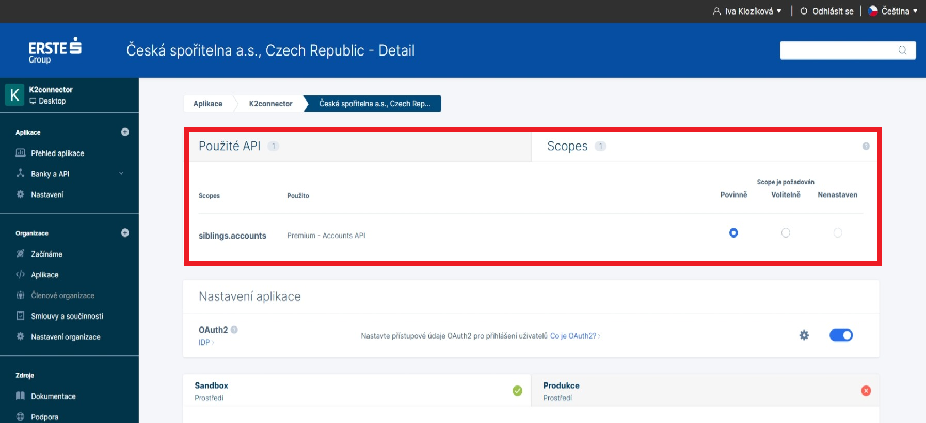Click the Erste Group logo
Screen dimensions: 926x423
pos(55,50)
